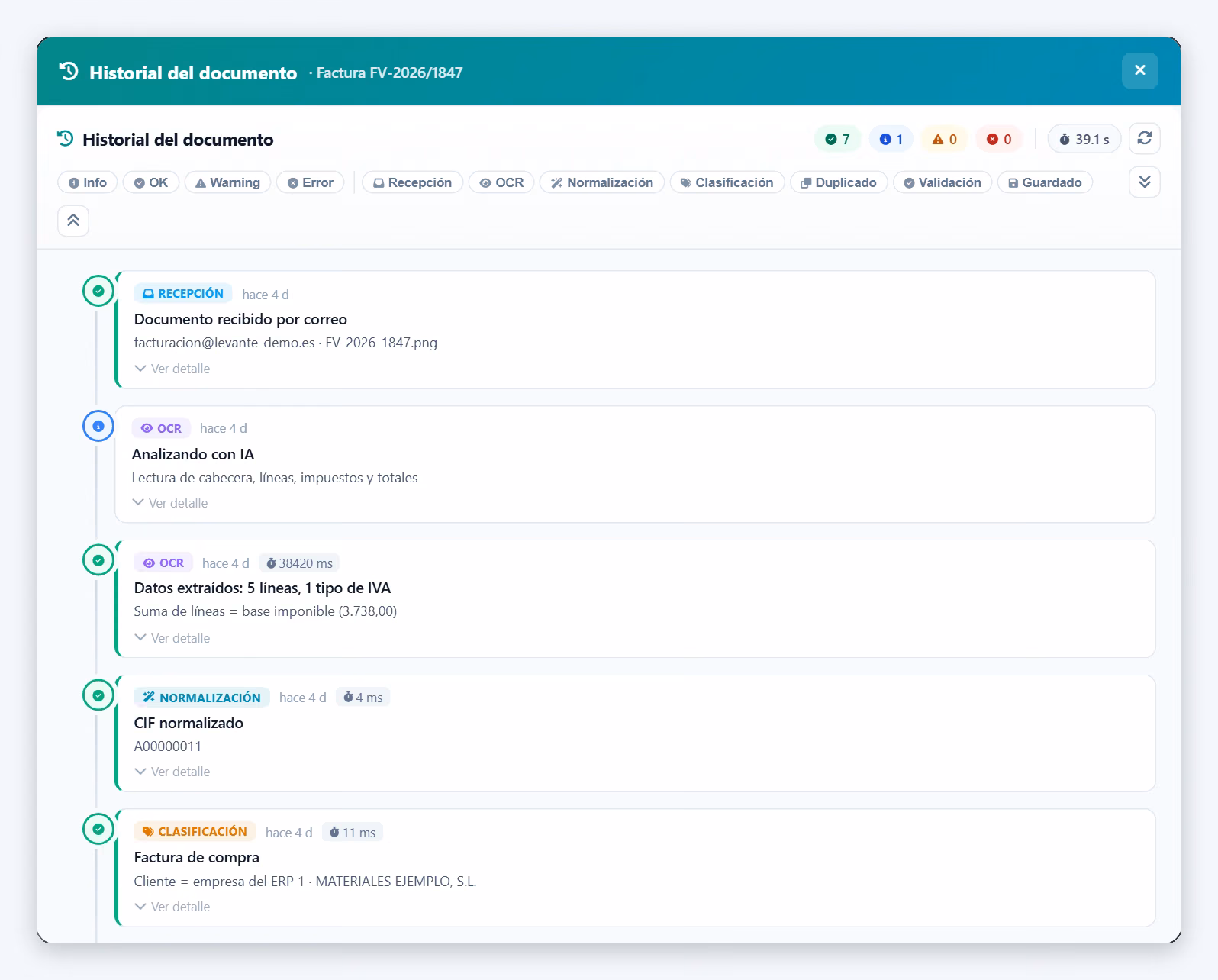Click the 39.1 s total duration badge

pos(1084,139)
